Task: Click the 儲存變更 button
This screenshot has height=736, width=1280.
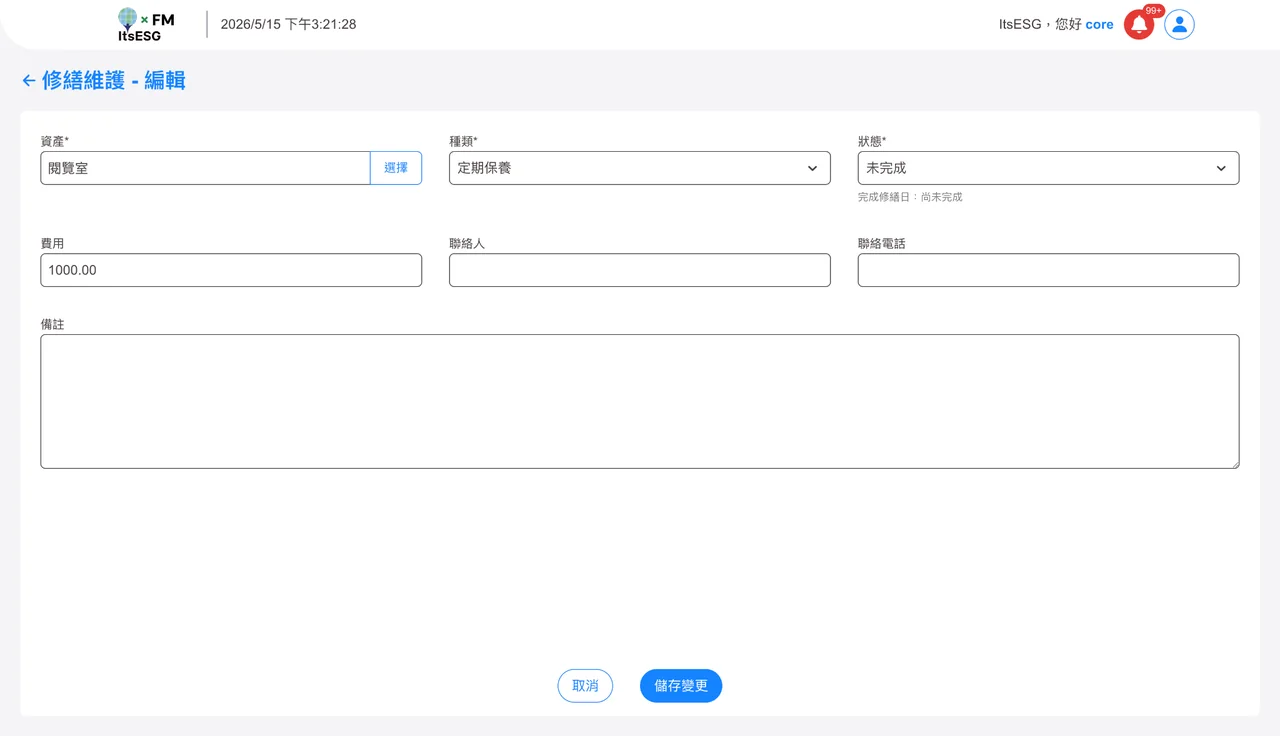Action: [x=681, y=686]
